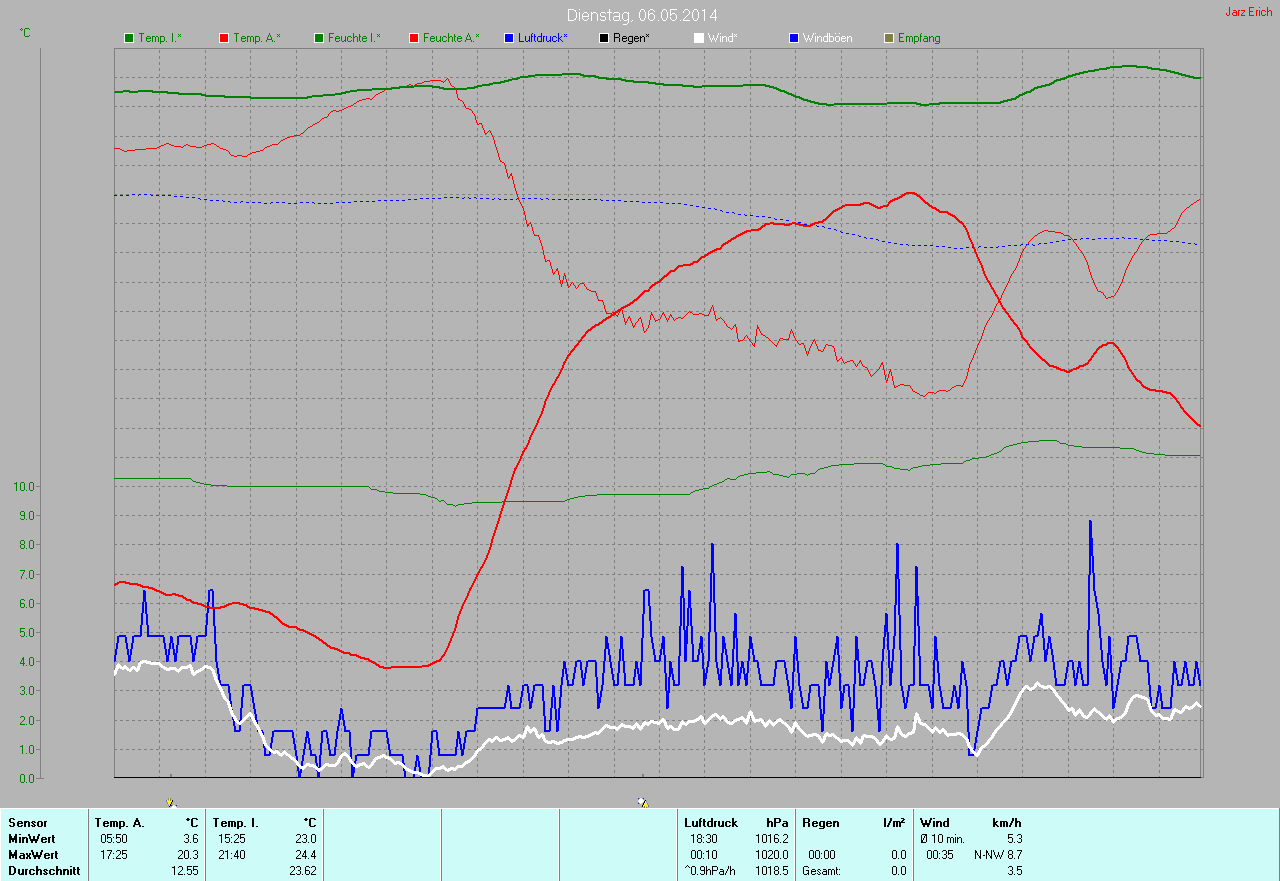Click the '8.0' y-axis label
This screenshot has height=881, width=1280.
pos(27,545)
